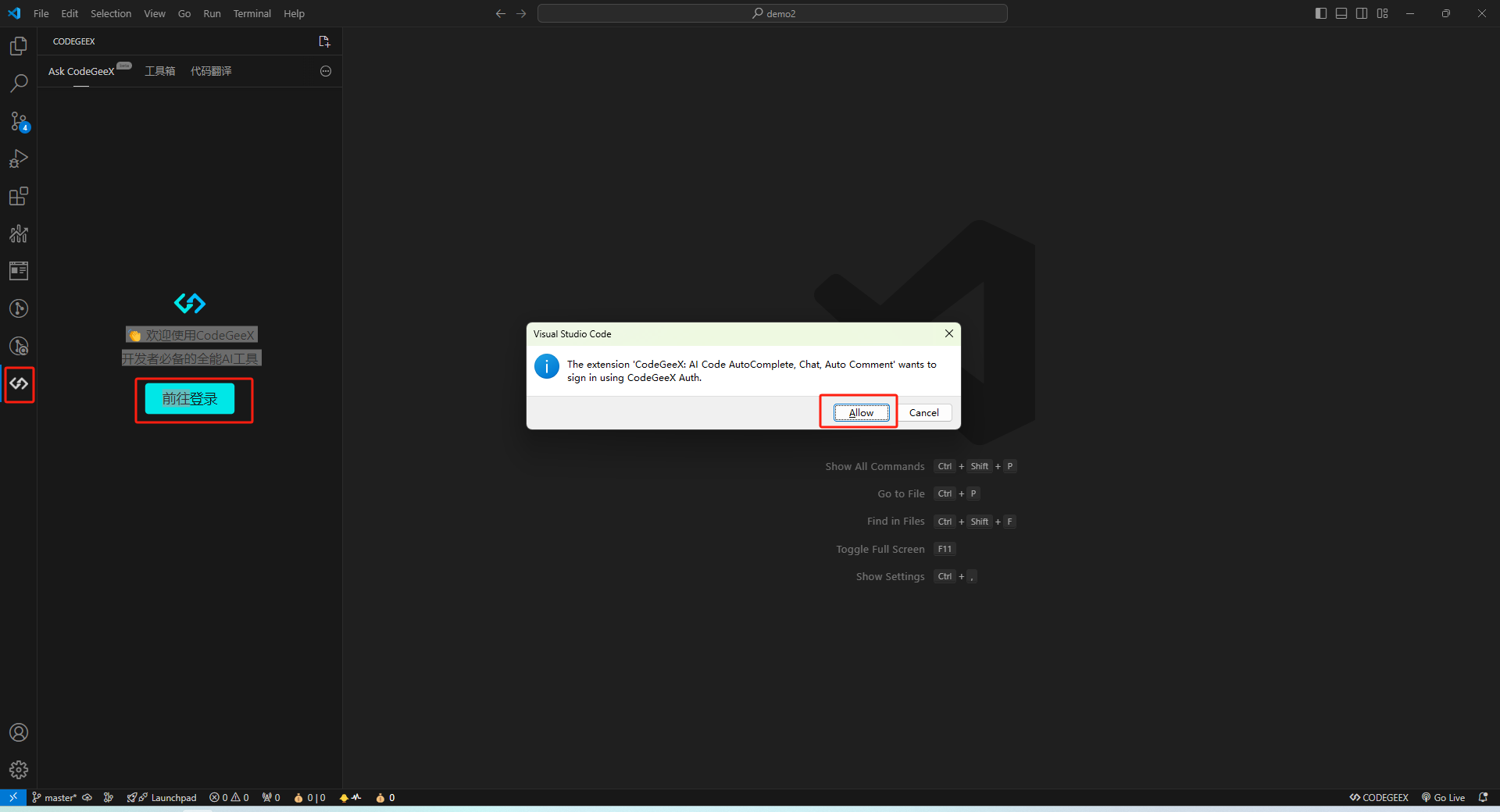The width and height of the screenshot is (1500, 812).
Task: Click the branch graph status bar icon
Action: coord(109,797)
